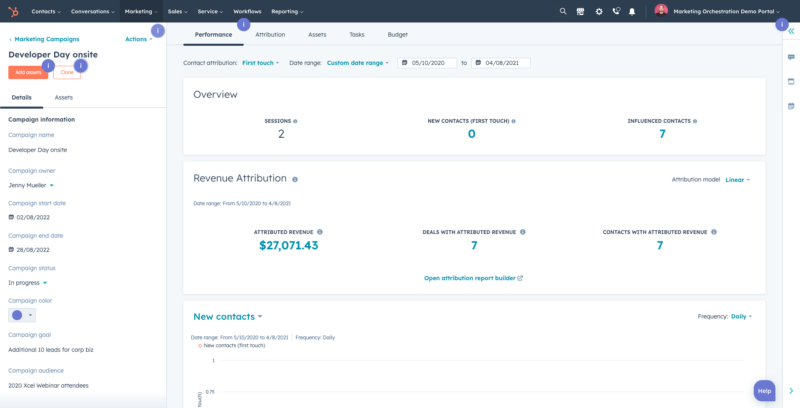Change the In progress campaign status
Image resolution: width=800 pixels, height=408 pixels.
[28, 283]
